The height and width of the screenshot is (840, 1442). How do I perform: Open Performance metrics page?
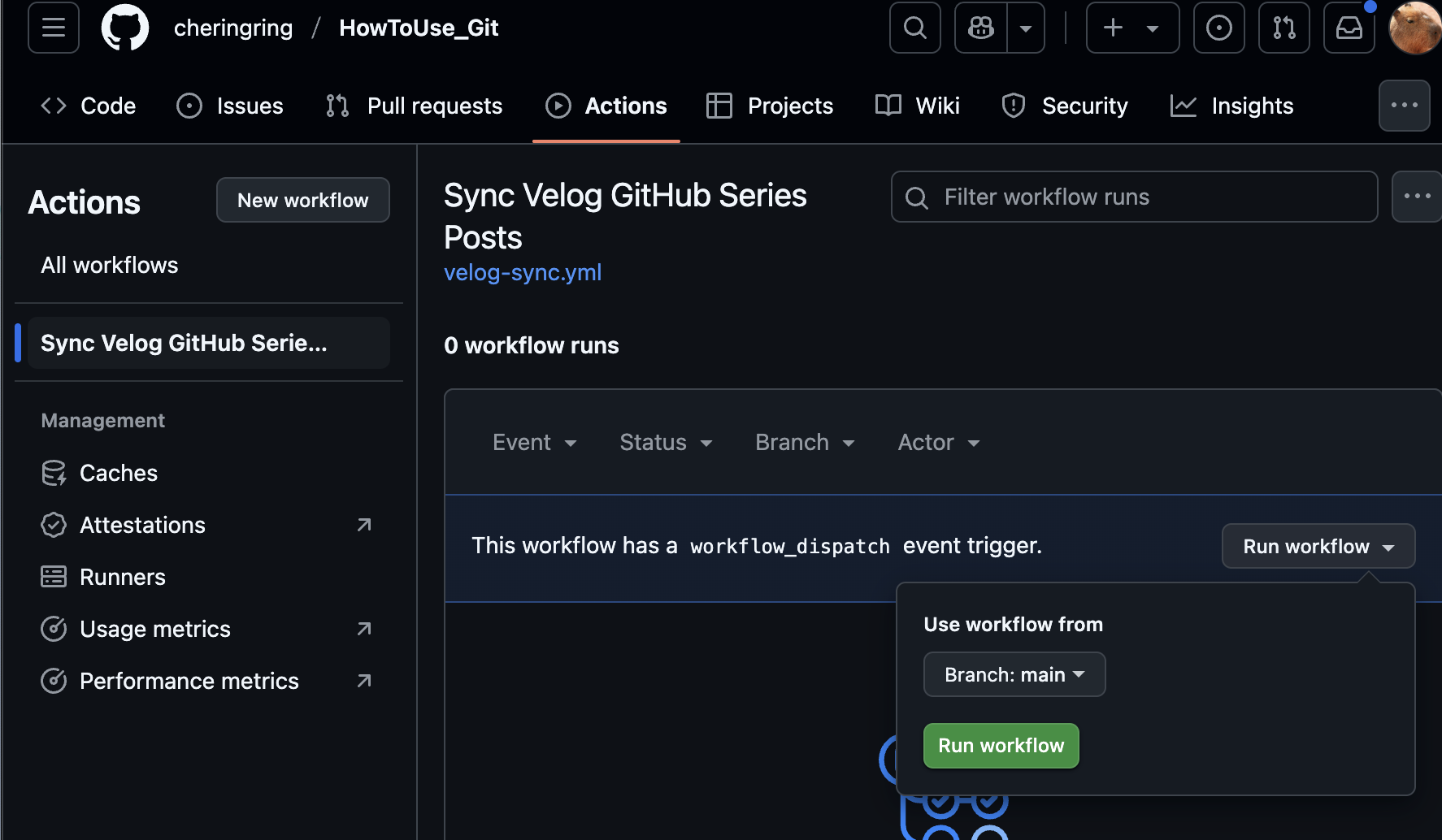[x=209, y=681]
